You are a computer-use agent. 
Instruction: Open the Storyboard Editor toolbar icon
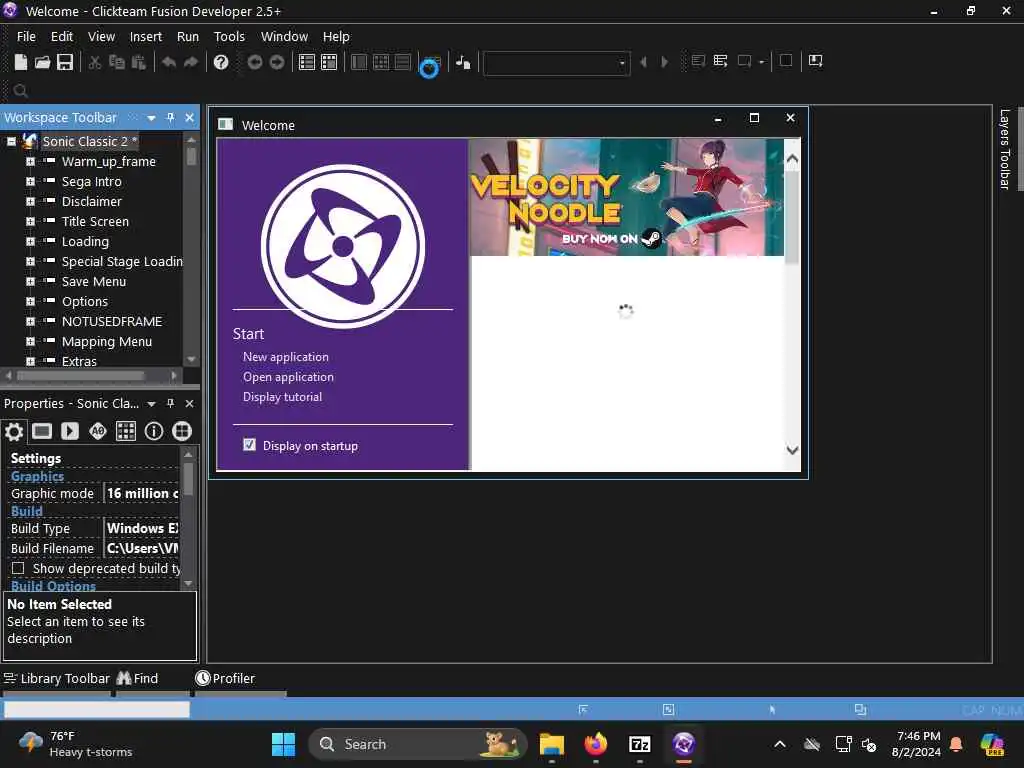point(307,62)
